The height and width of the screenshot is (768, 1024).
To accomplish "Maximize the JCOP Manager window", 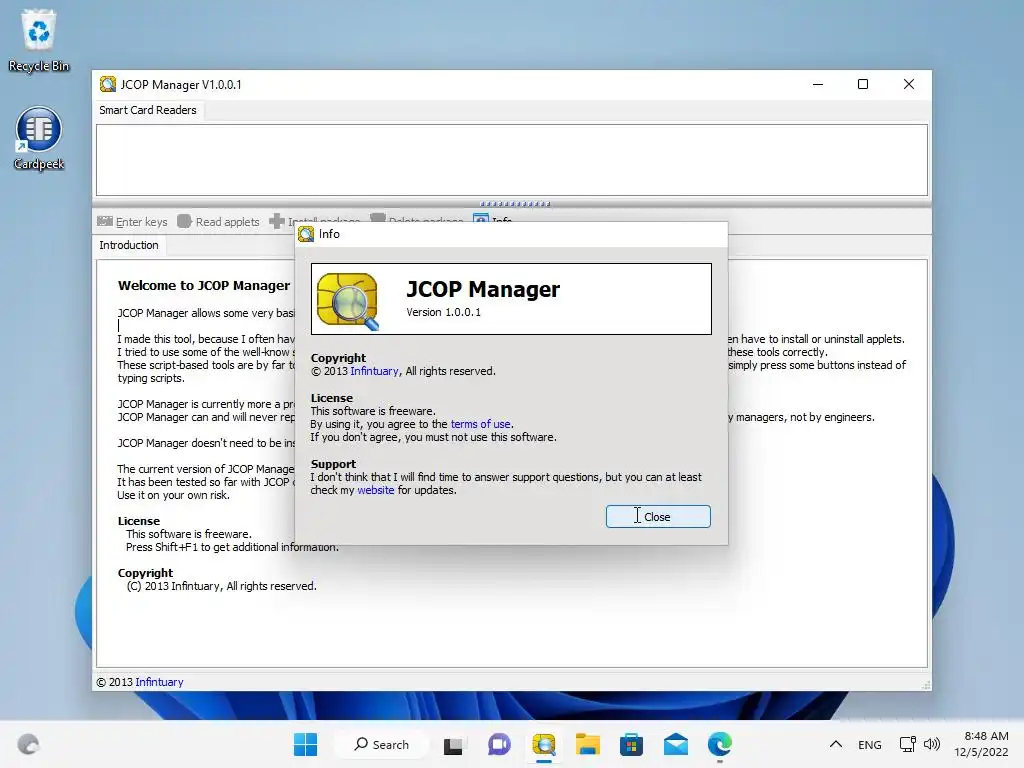I will (863, 84).
